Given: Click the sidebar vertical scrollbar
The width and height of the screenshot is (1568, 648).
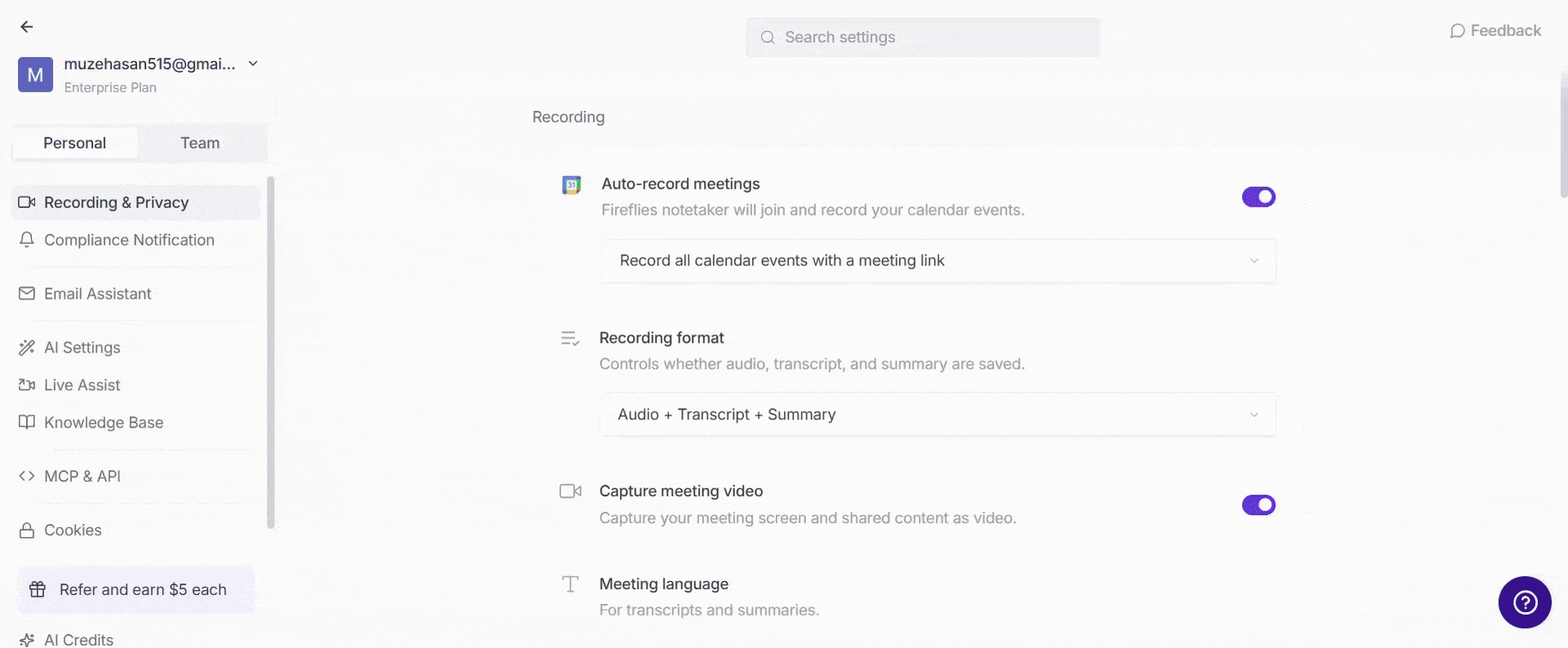Looking at the screenshot, I should coord(270,353).
